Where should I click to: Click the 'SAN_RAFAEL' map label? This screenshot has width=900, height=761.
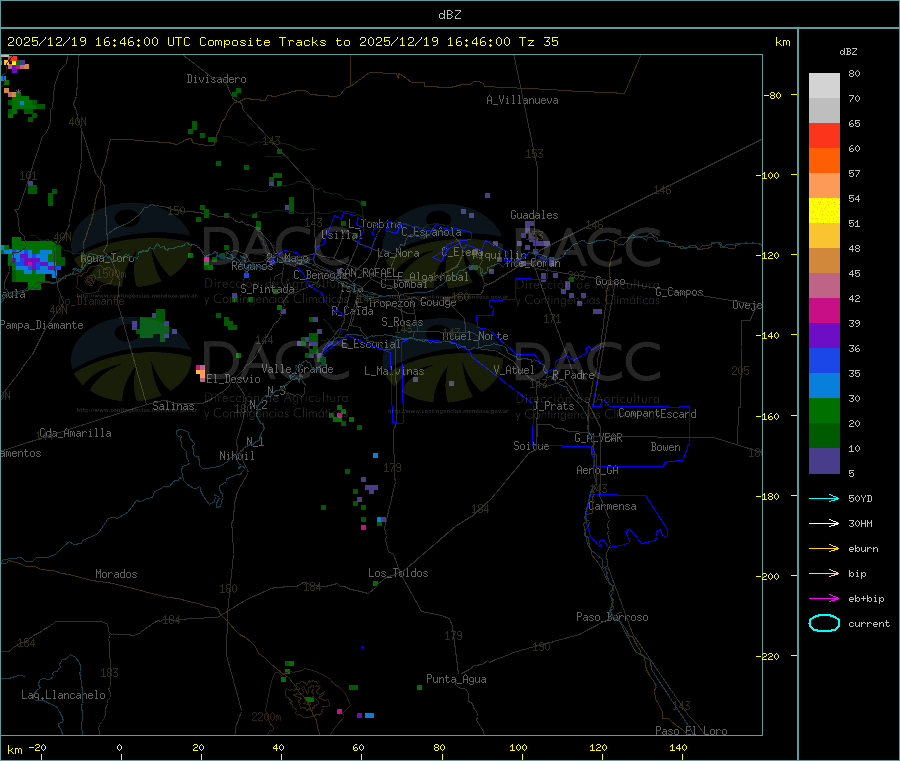tap(368, 273)
